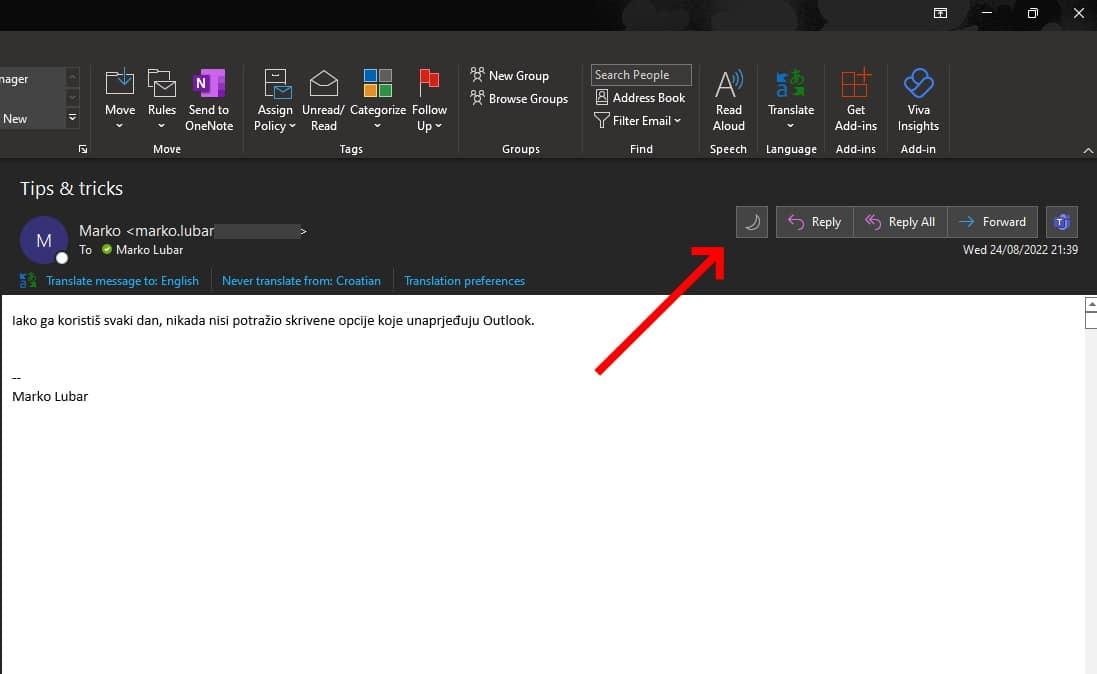
Task: Open the Get Add-ins store
Action: pos(855,97)
